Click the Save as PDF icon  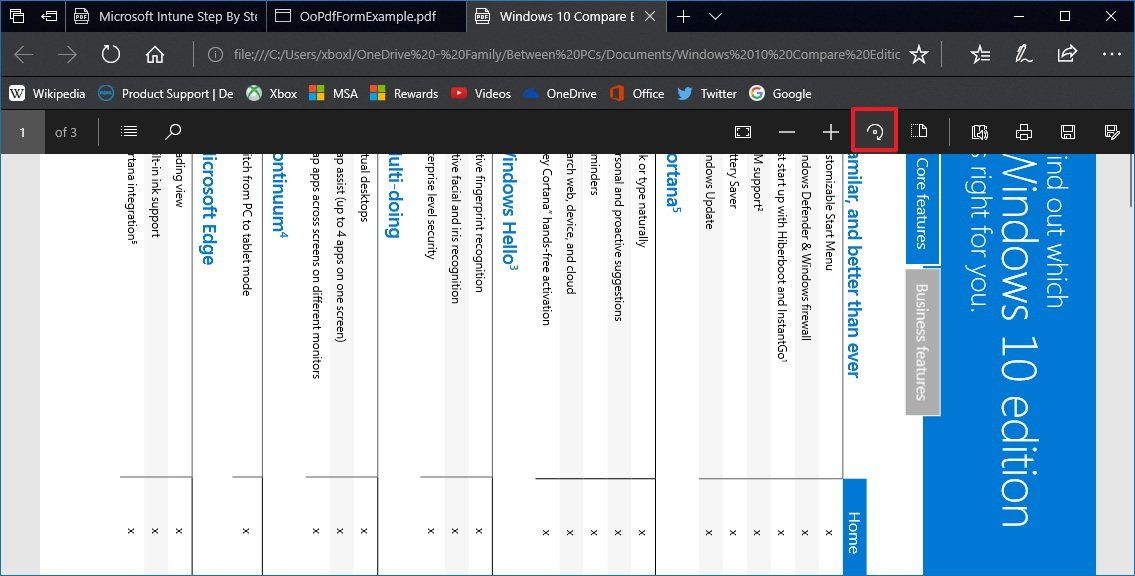(x=1112, y=132)
